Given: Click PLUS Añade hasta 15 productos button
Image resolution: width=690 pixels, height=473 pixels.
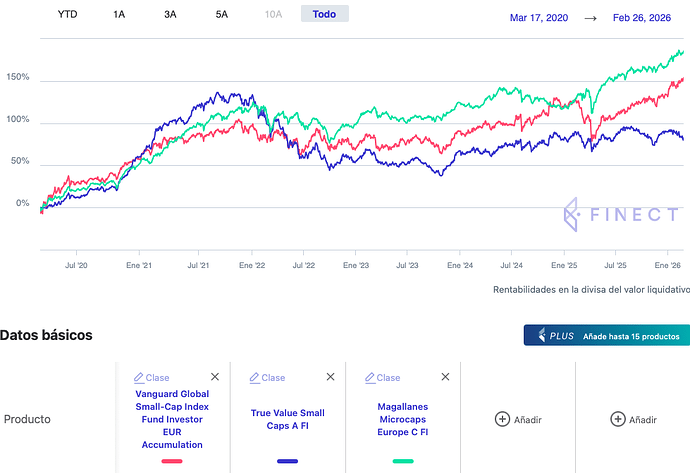Looking at the screenshot, I should (606, 335).
